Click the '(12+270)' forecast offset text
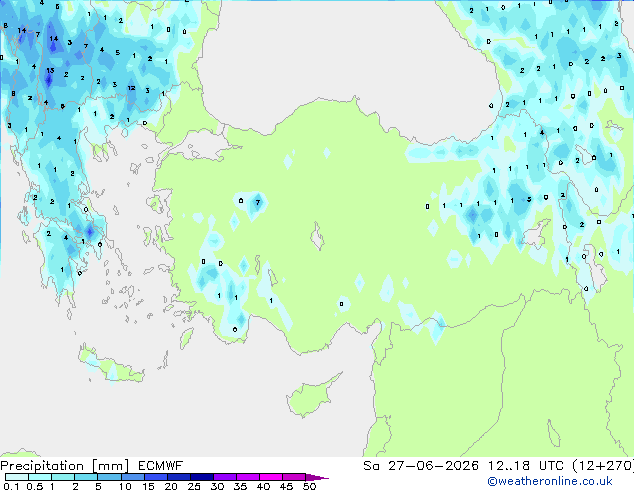The image size is (634, 490). 602,466
